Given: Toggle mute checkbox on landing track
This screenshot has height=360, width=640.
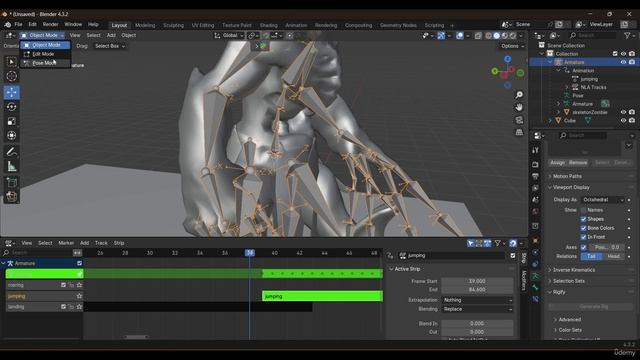Looking at the screenshot, I should click(x=63, y=307).
